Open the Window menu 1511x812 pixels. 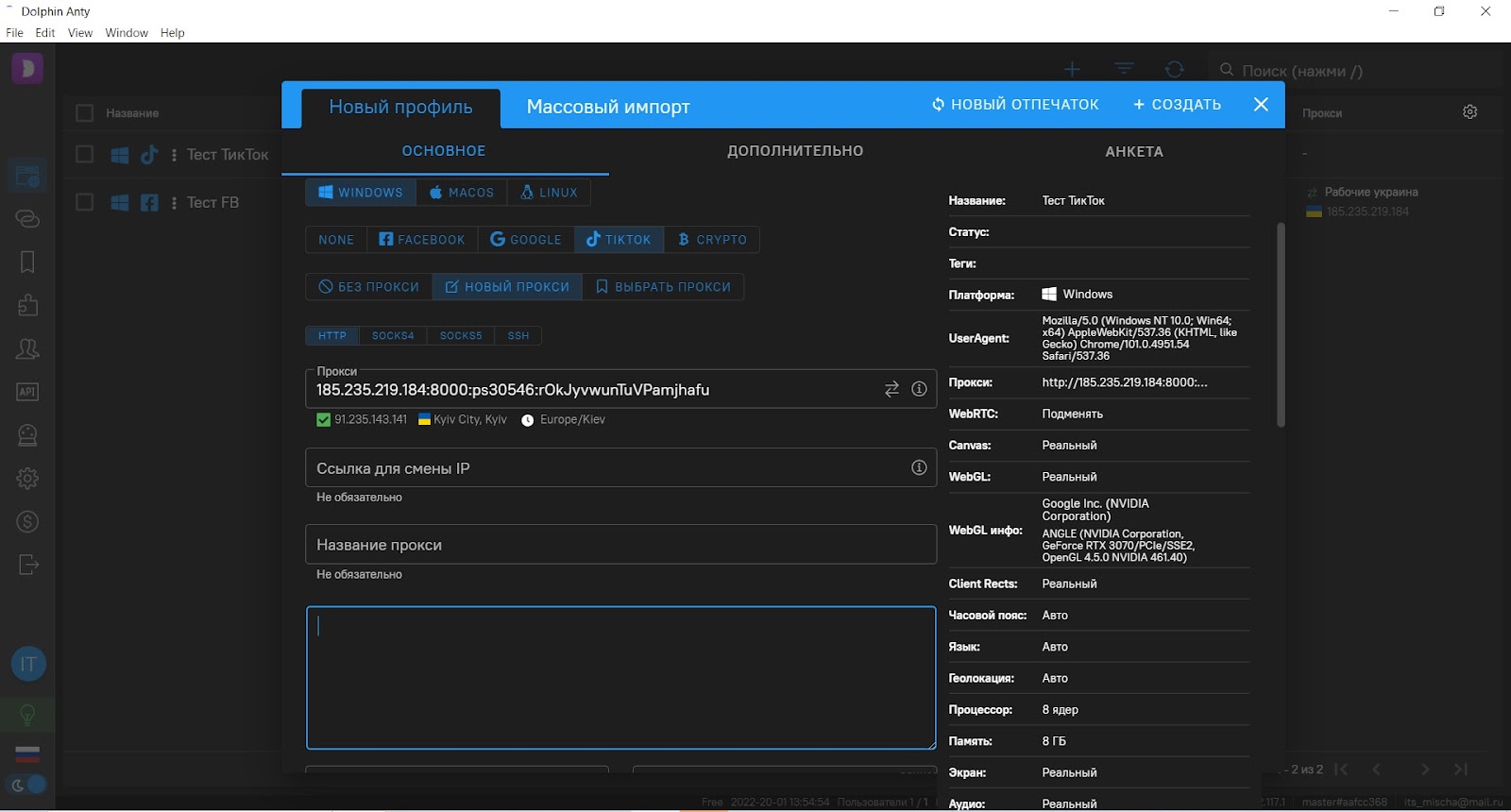[x=127, y=33]
